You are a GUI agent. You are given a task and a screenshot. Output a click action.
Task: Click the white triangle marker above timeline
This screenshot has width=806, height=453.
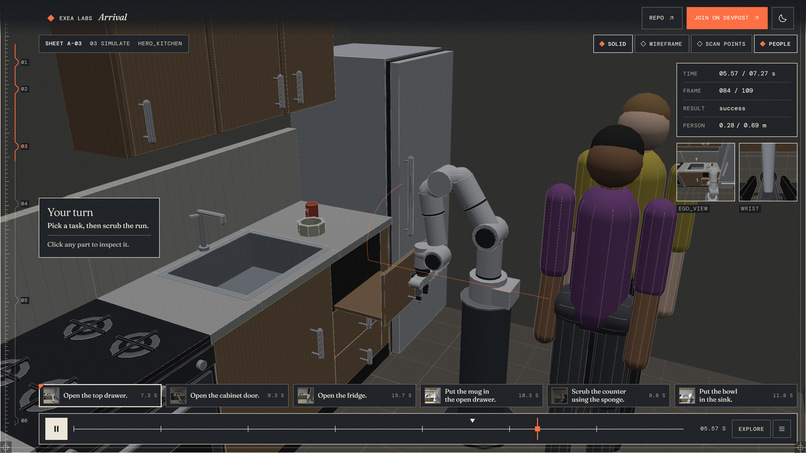472,421
